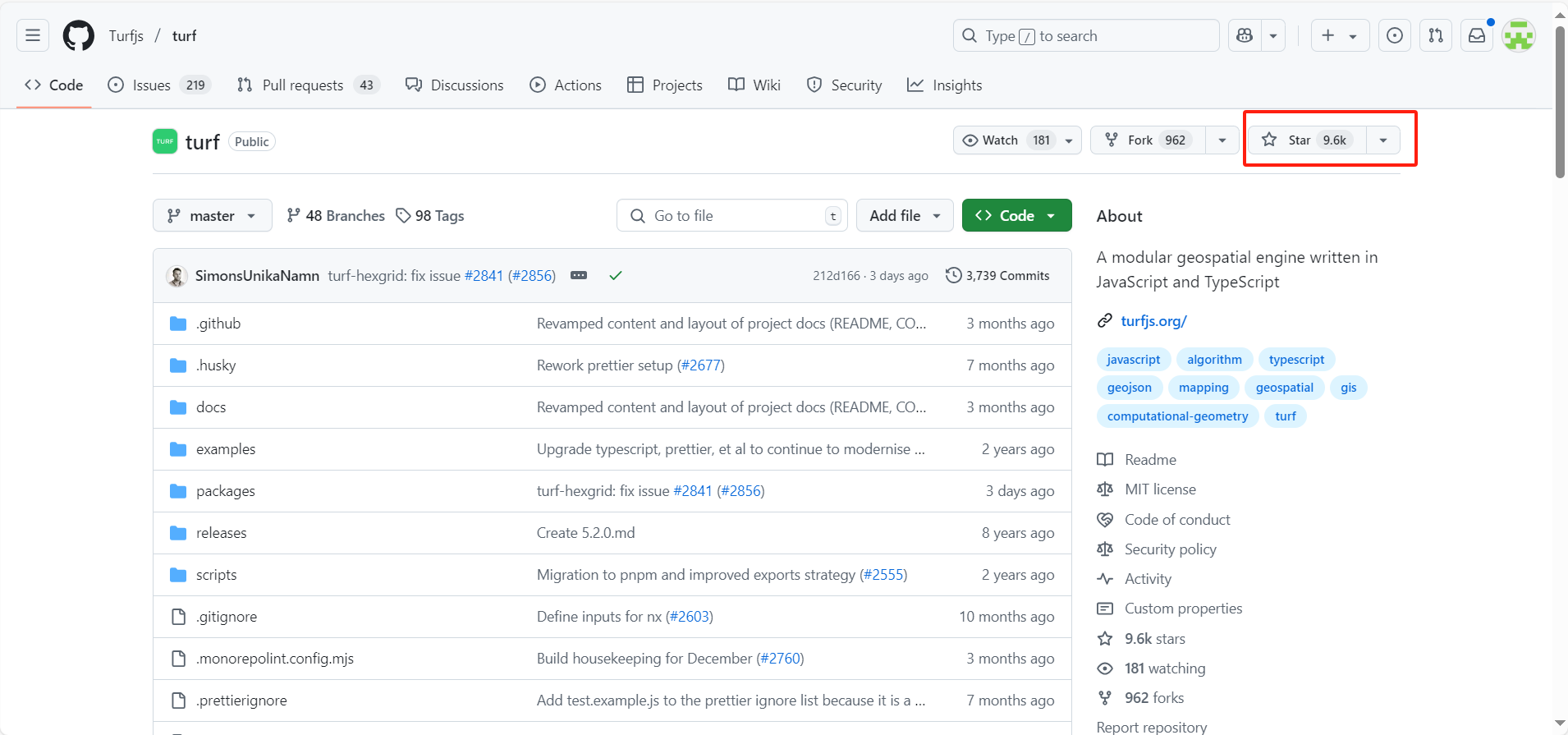Open the hamburger navigation menu
The width and height of the screenshot is (1568, 735).
click(x=33, y=35)
